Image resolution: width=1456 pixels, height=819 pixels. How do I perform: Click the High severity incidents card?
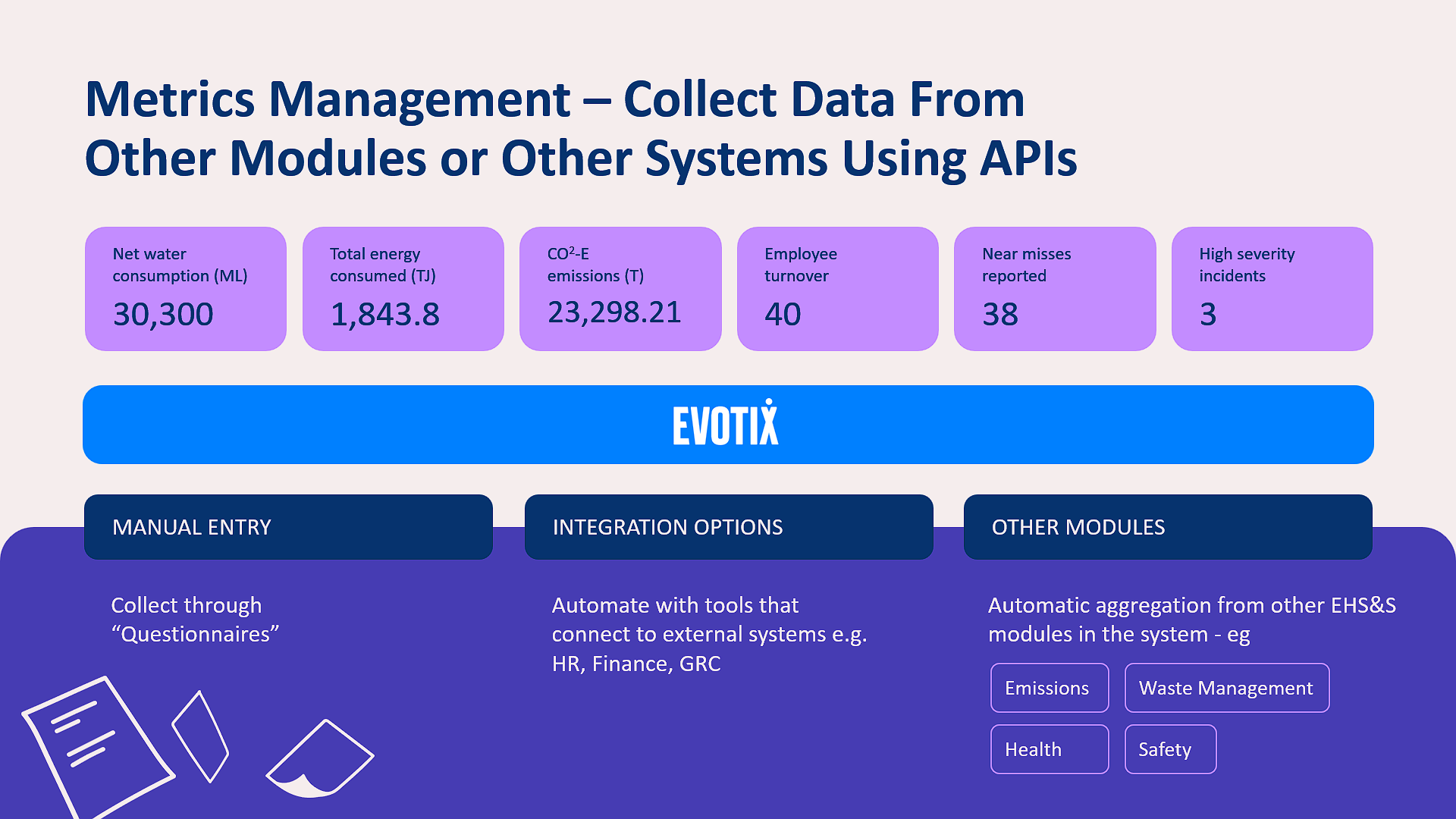[x=1272, y=289]
